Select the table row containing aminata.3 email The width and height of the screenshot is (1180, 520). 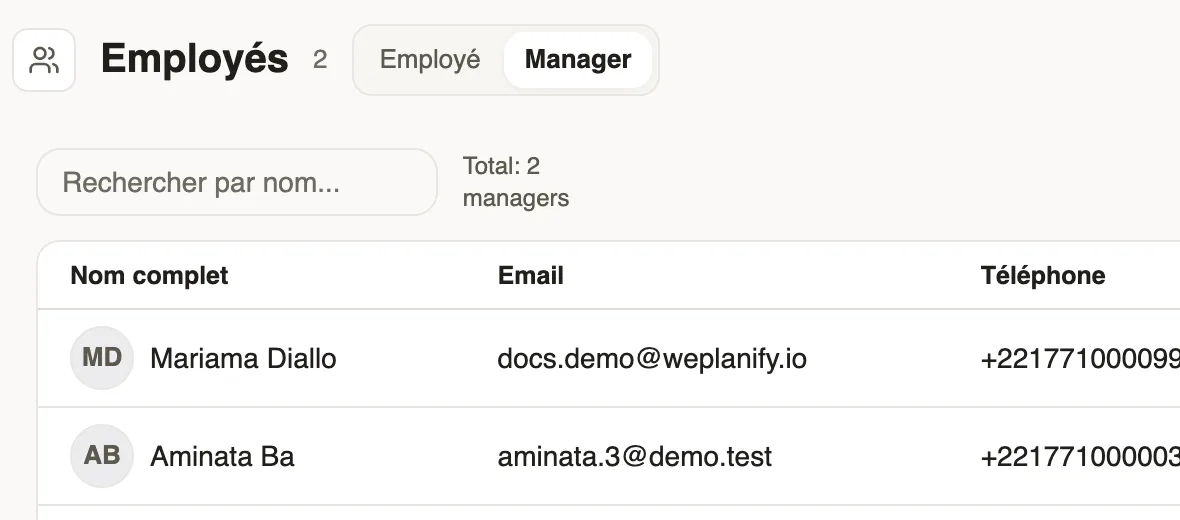pos(609,456)
